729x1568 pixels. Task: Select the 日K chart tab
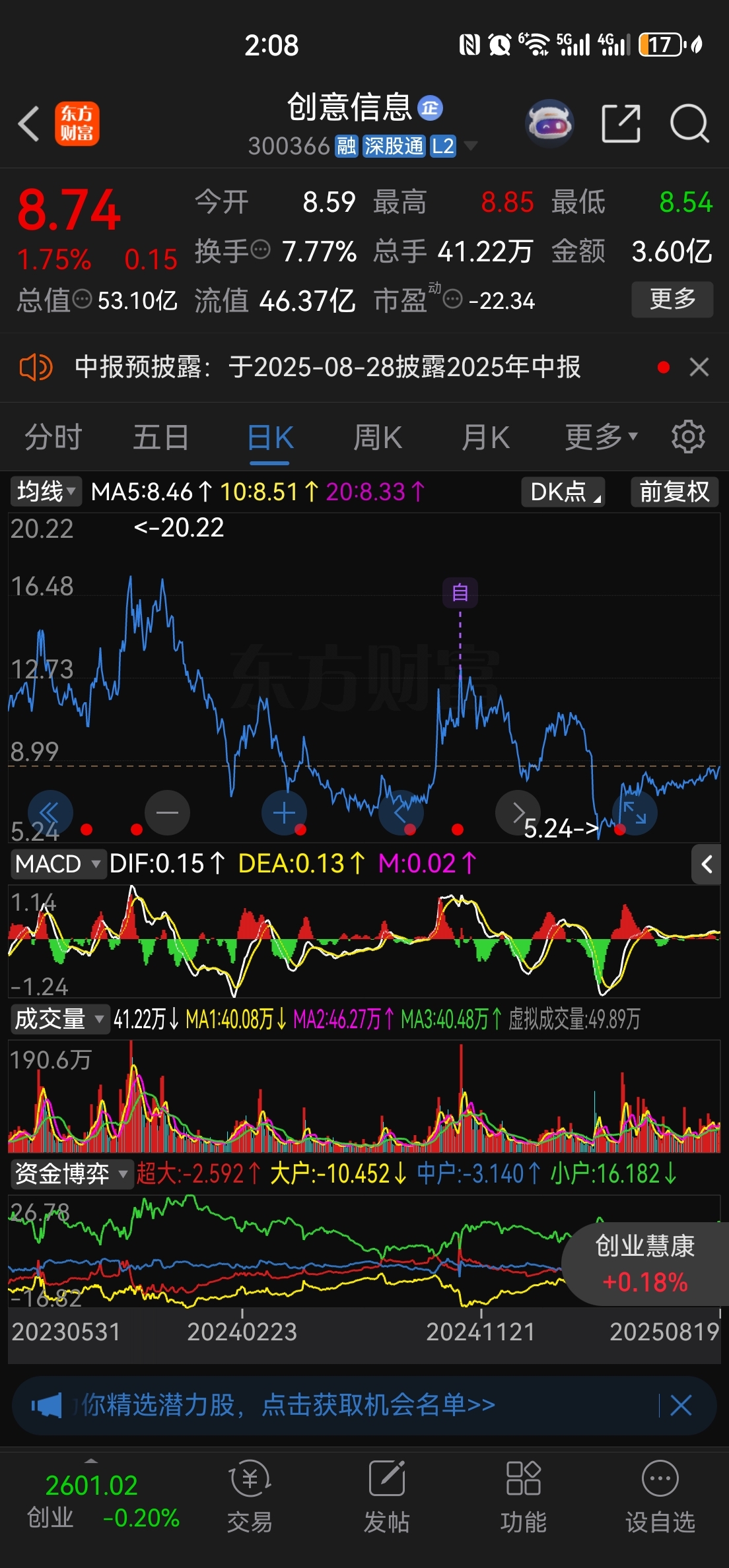(270, 437)
